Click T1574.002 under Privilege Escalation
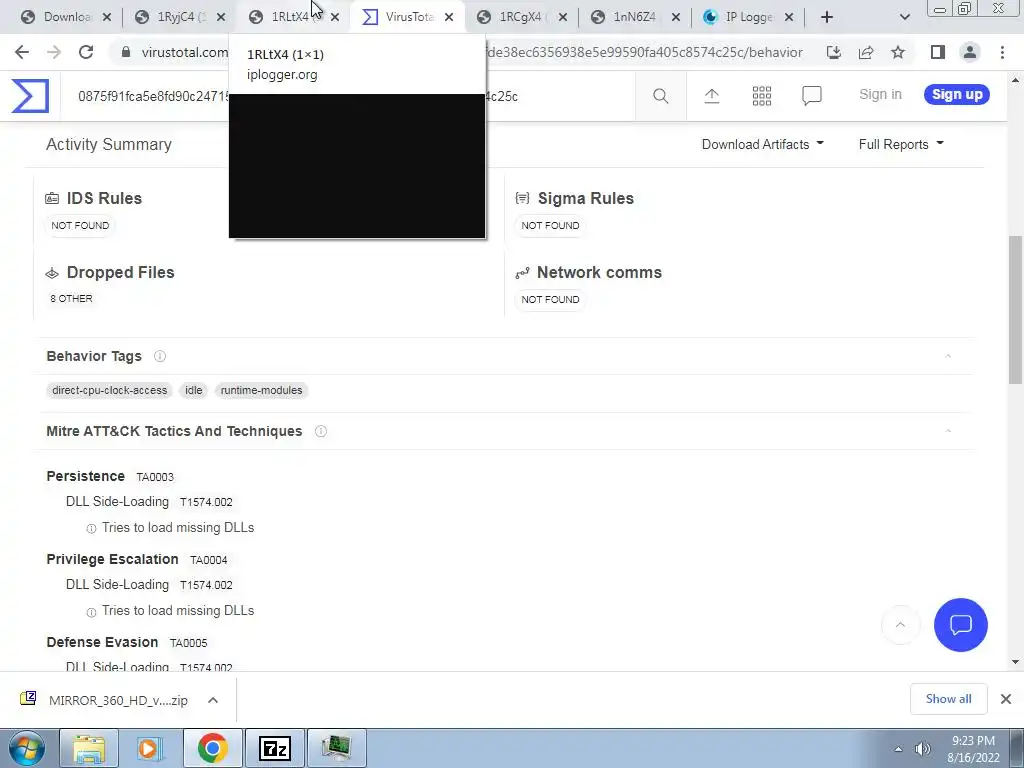Screen dimensions: 1024x768 (206, 585)
